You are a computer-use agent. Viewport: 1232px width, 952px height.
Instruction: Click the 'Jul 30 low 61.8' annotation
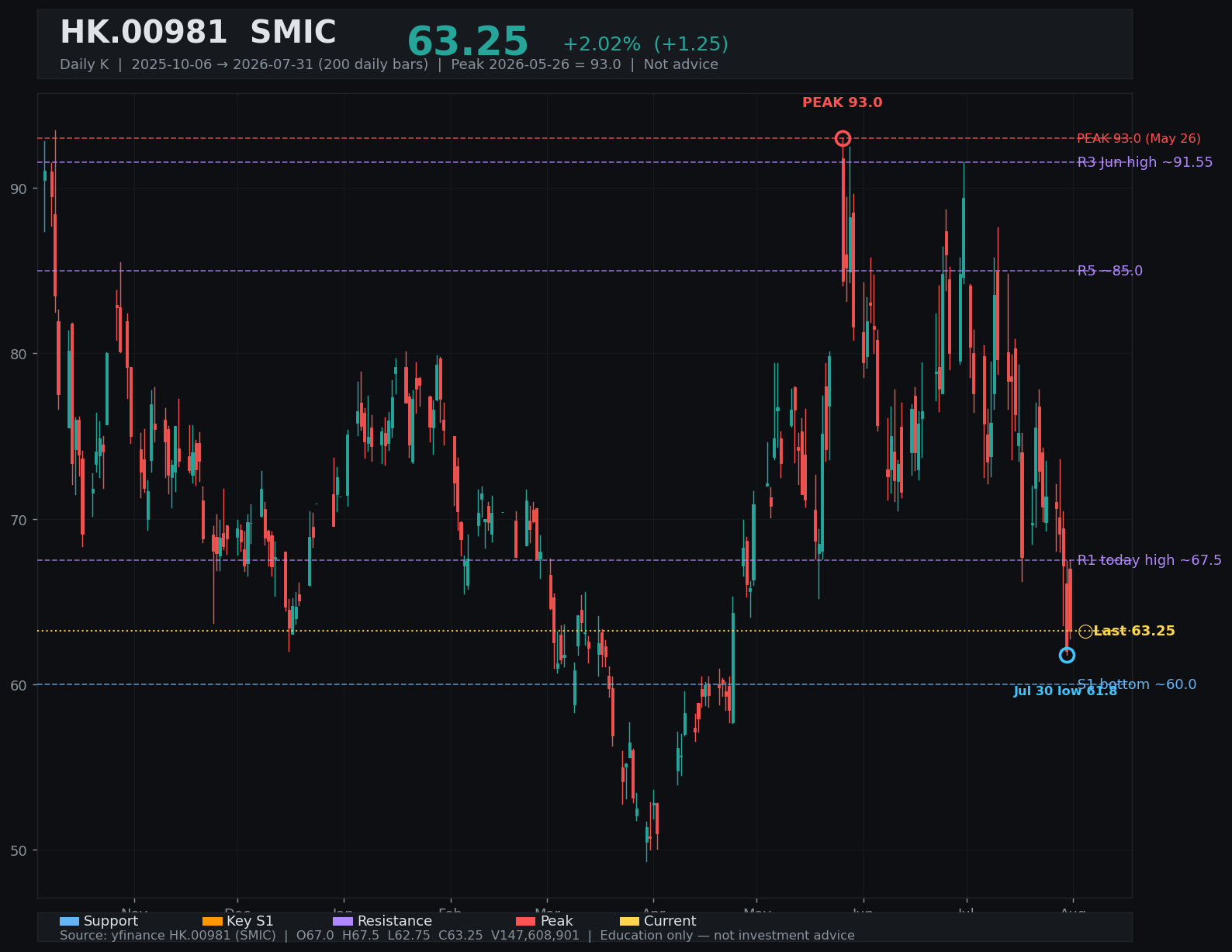tap(1065, 691)
